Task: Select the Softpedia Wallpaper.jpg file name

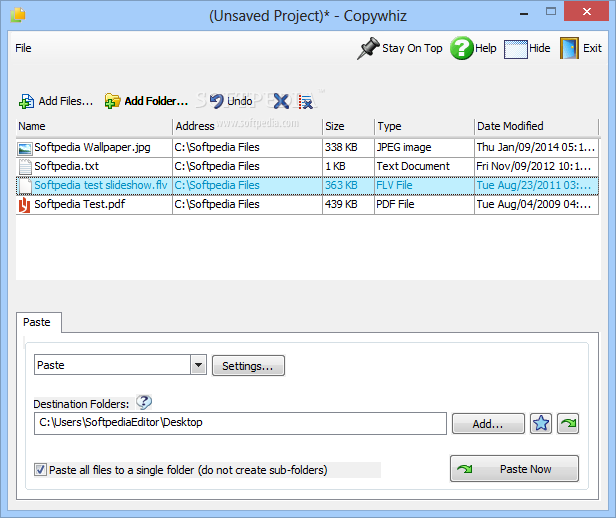Action: point(92,148)
